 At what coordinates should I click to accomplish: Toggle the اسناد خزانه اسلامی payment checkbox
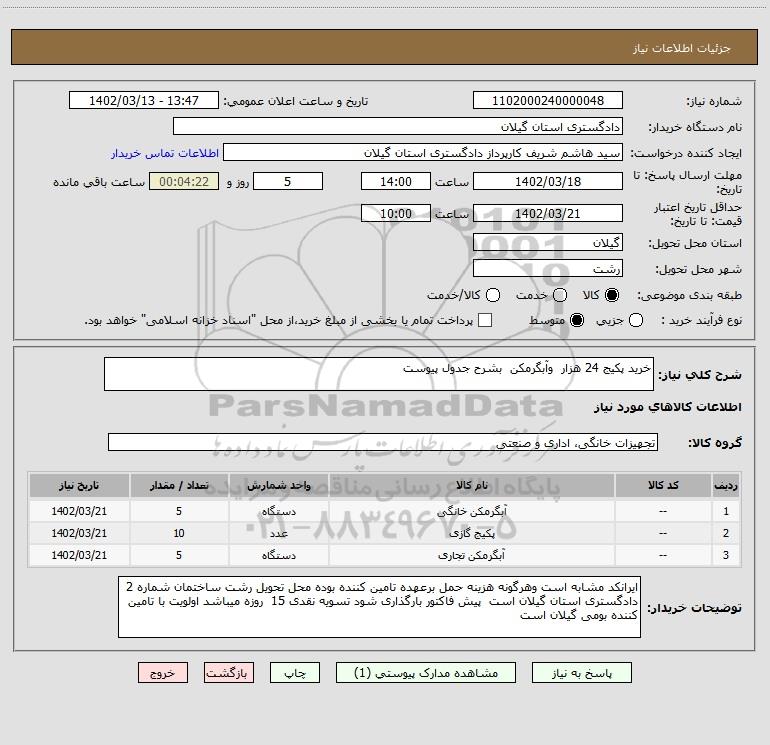pos(485,320)
